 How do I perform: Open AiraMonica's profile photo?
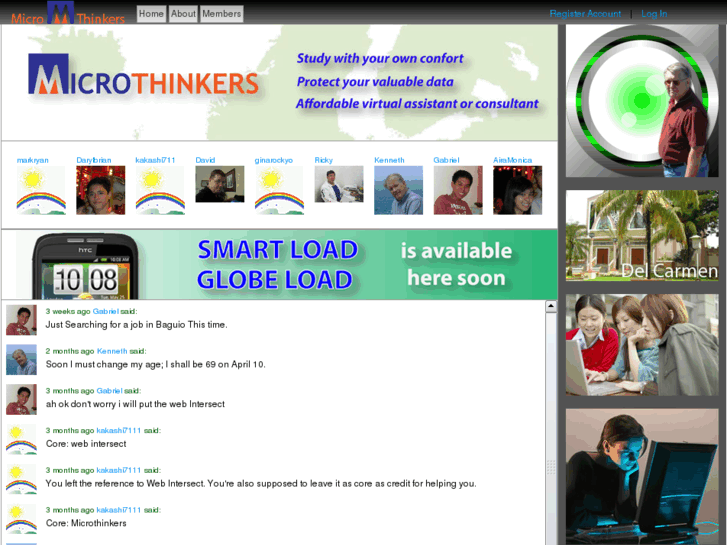click(517, 190)
